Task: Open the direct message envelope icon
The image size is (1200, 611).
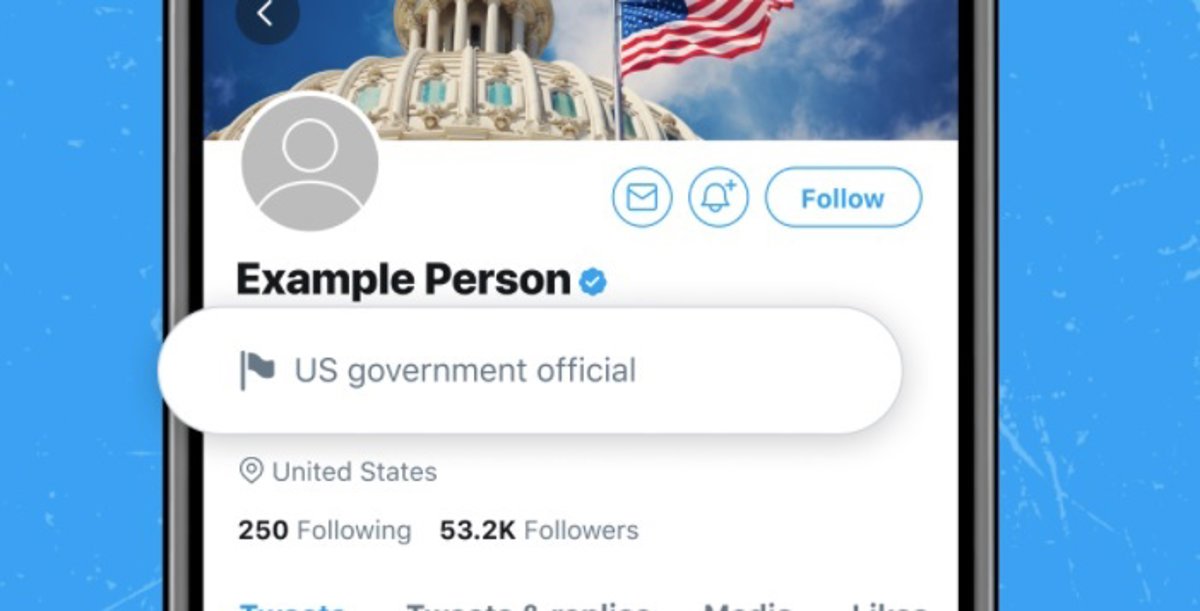Action: click(642, 198)
